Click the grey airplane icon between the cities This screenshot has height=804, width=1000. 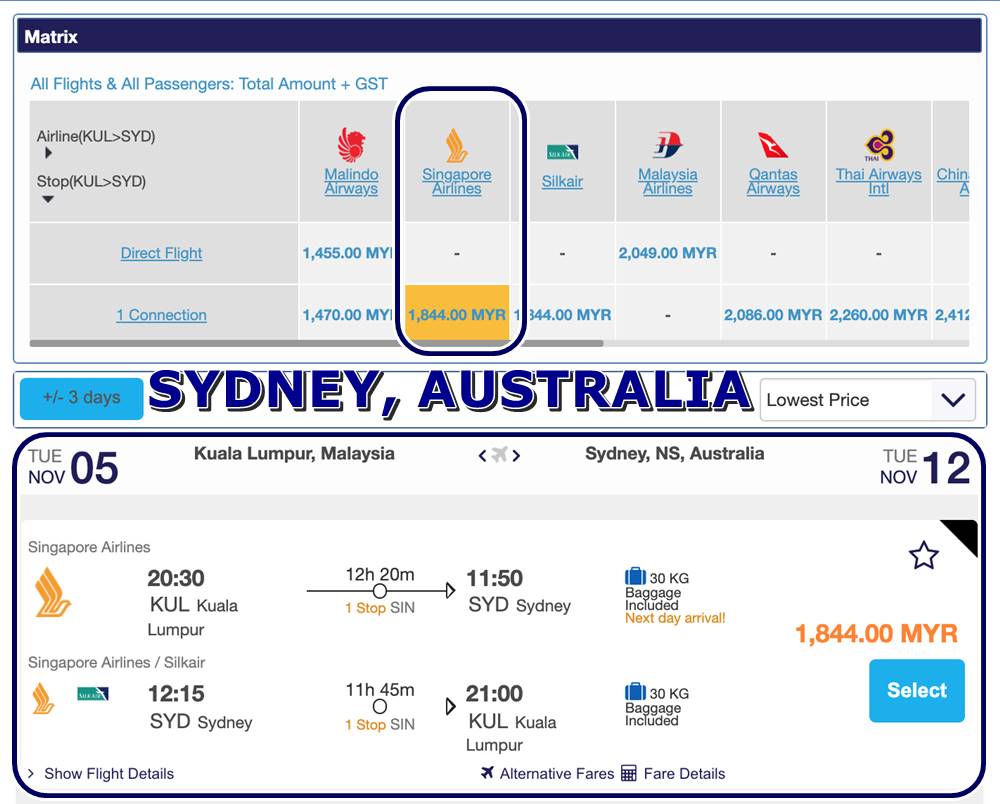coord(499,455)
